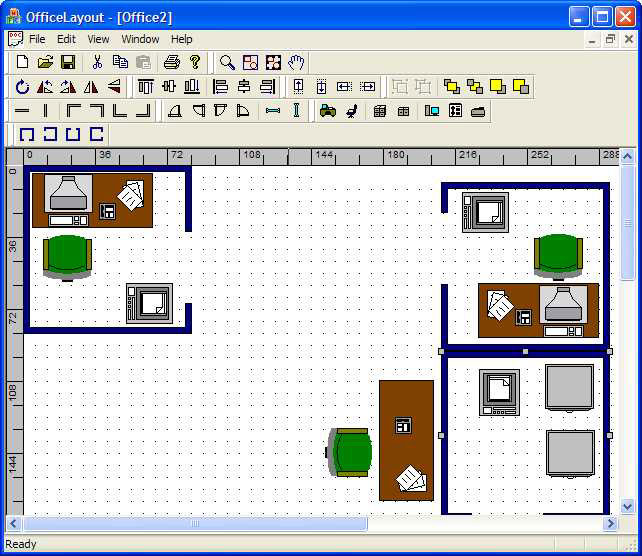The image size is (642, 556).
Task: Open the Window menu
Action: click(x=140, y=39)
